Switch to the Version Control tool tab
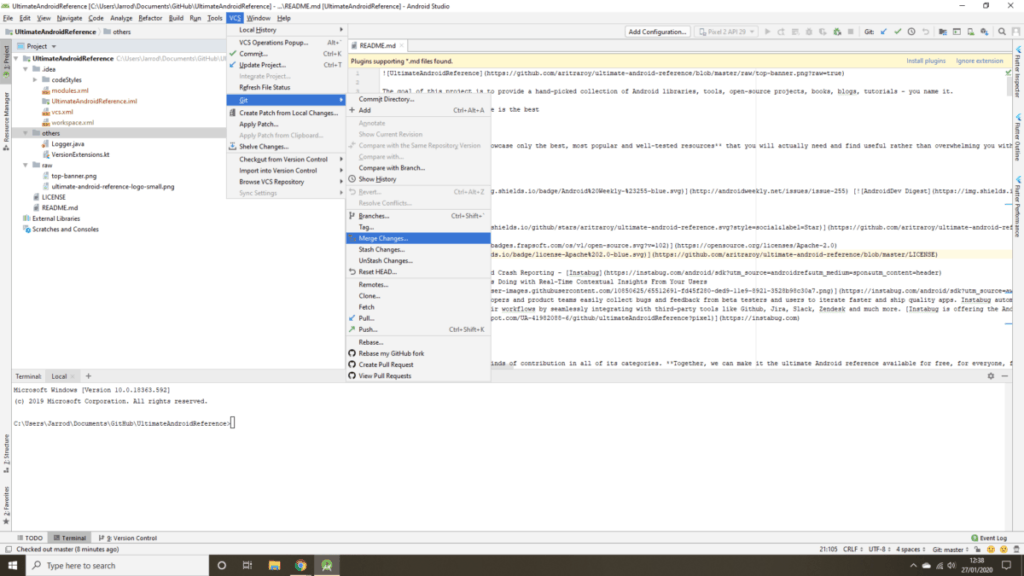This screenshot has width=1024, height=576. (x=128, y=537)
